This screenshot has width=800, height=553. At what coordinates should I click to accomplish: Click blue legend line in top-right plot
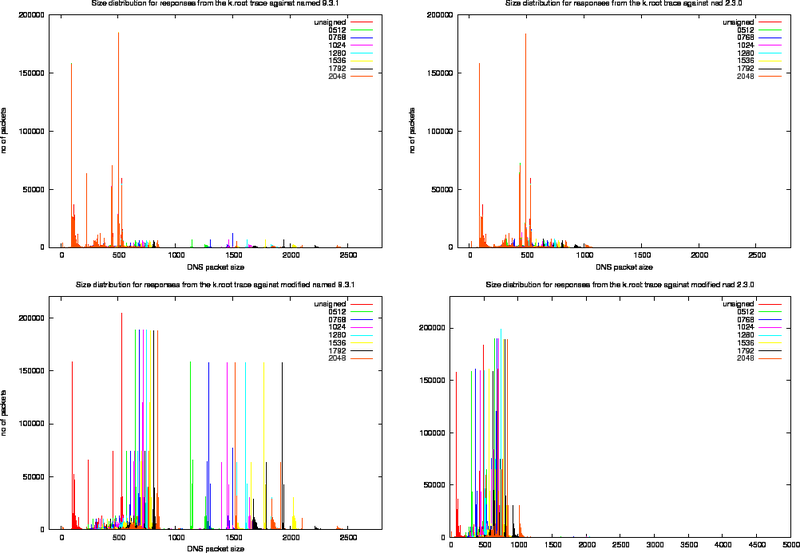(769, 37)
